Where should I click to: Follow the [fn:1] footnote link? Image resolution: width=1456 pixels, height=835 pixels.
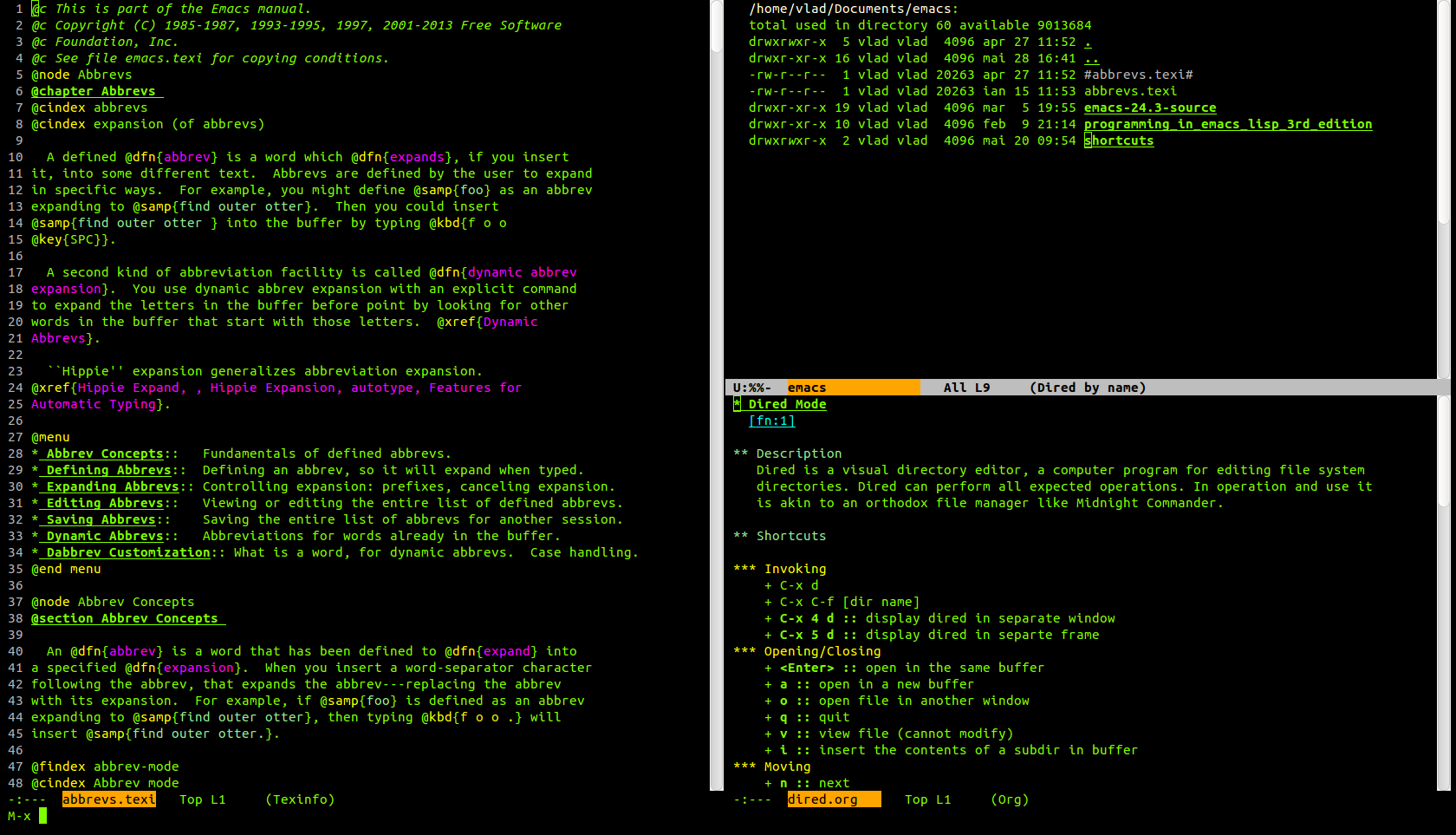click(771, 421)
